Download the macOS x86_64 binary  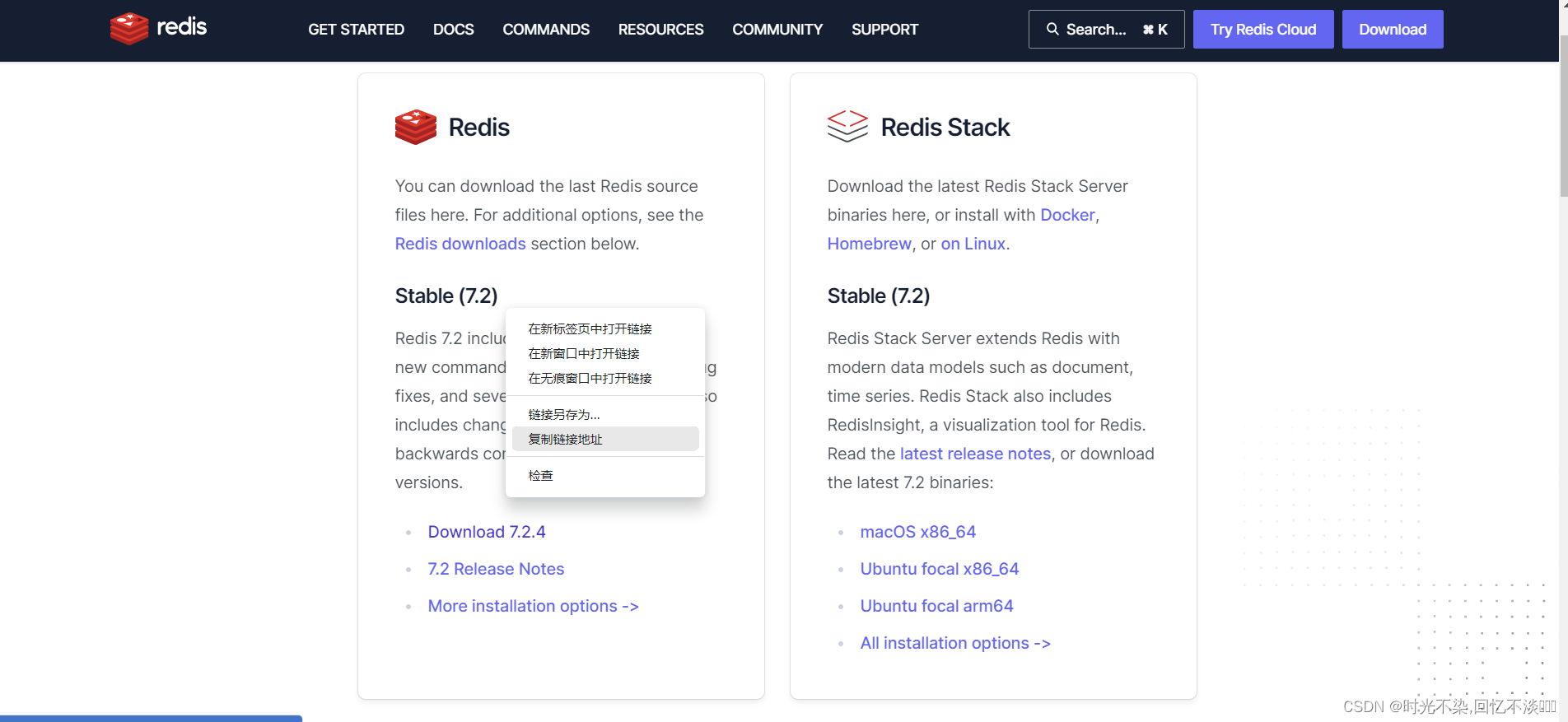[x=917, y=532]
